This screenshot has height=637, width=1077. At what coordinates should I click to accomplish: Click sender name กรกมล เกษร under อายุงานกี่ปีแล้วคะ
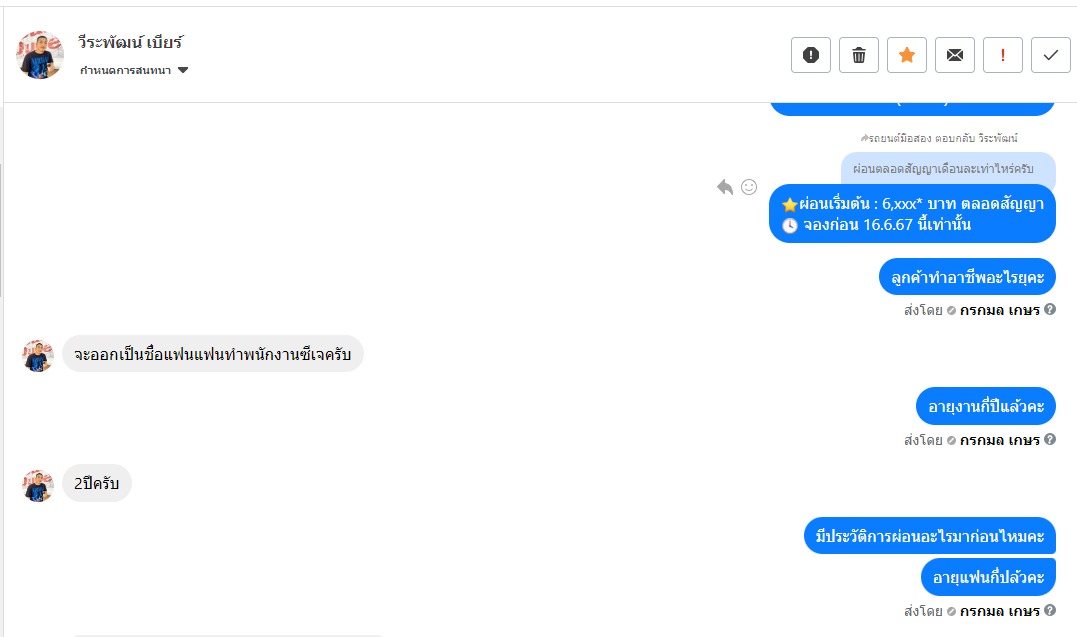point(1000,440)
